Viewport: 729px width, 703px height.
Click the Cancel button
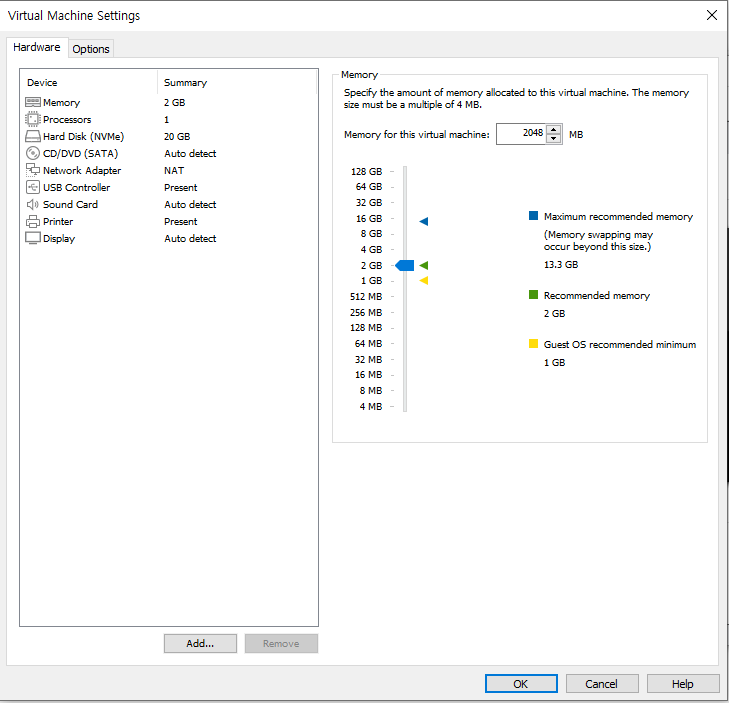pyautogui.click(x=602, y=684)
